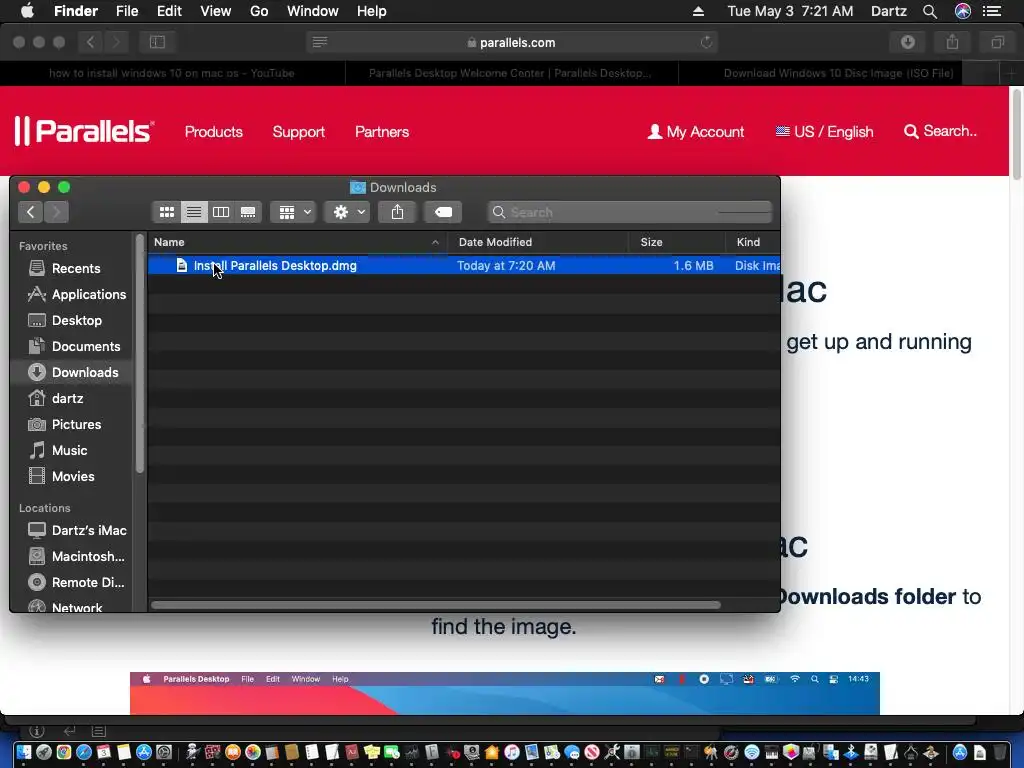Click the horizontal scrollbar in Finder window
This screenshot has width=1024, height=768.
coord(436,605)
